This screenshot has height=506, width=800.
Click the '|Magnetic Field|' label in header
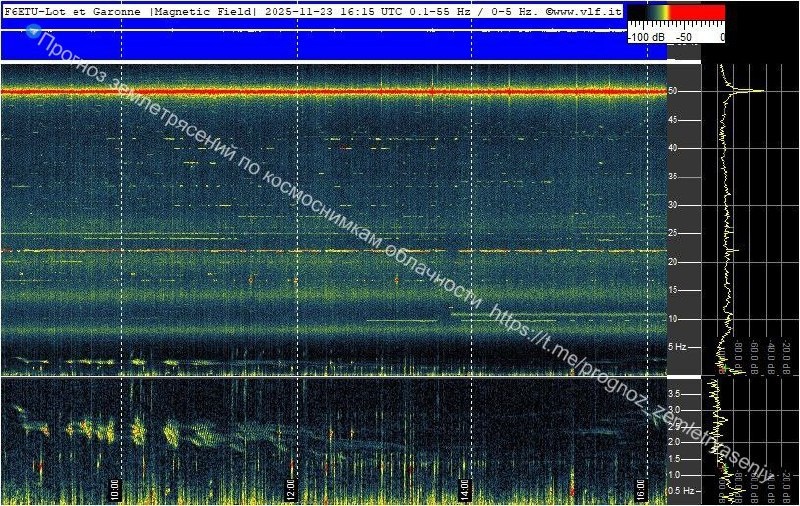click(204, 11)
